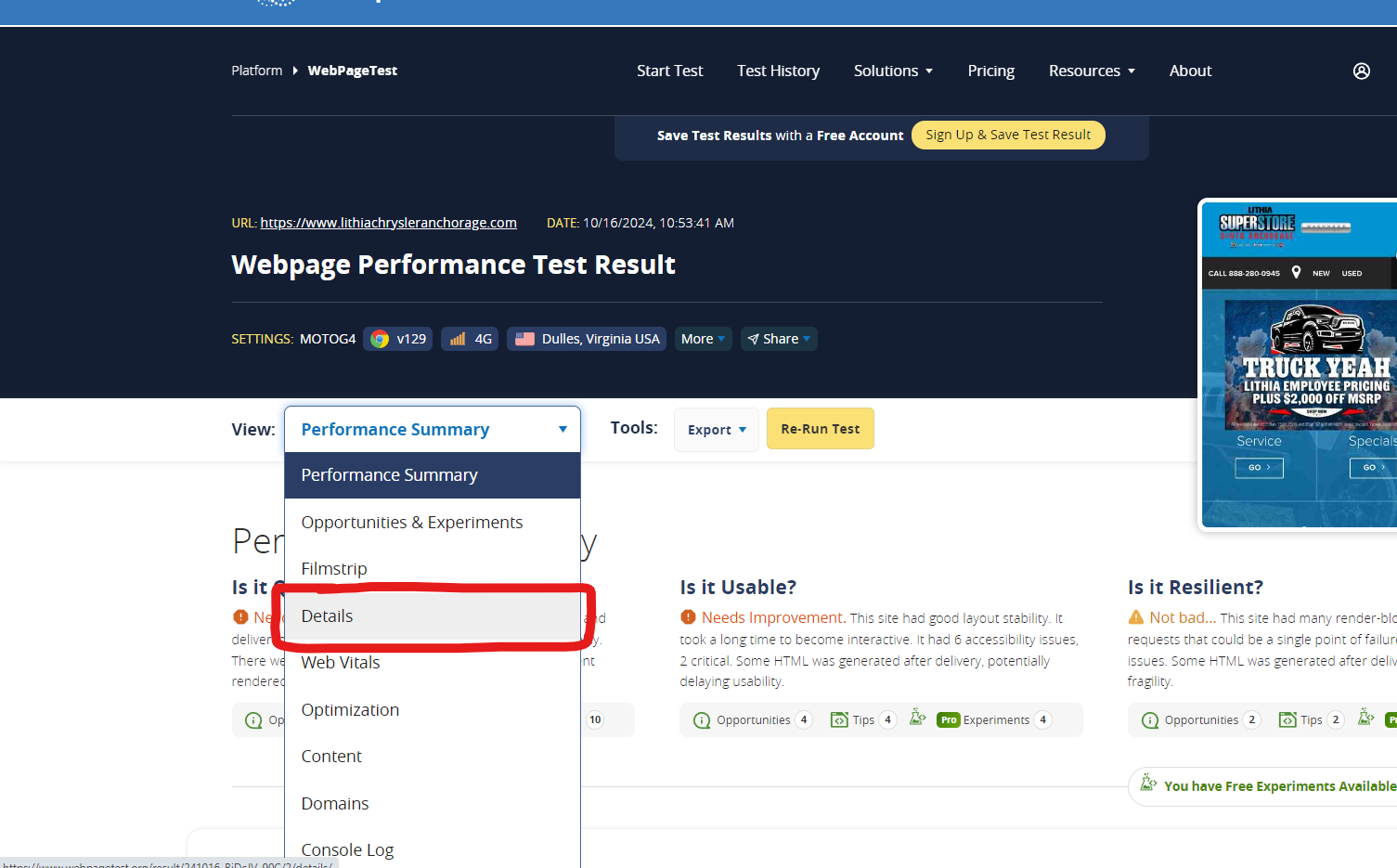The height and width of the screenshot is (868, 1397).
Task: Select Optimization view option
Action: [x=433, y=710]
